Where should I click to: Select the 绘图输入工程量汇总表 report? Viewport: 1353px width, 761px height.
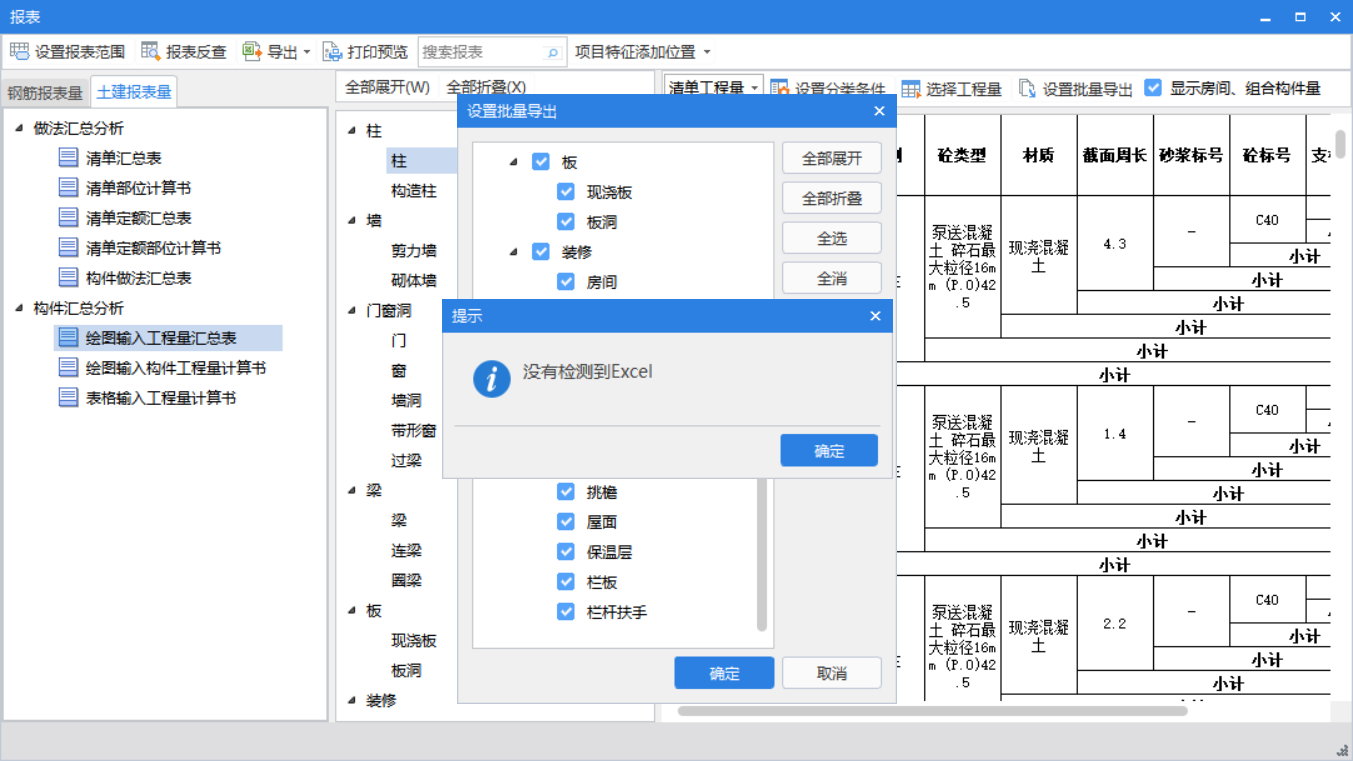[168, 338]
